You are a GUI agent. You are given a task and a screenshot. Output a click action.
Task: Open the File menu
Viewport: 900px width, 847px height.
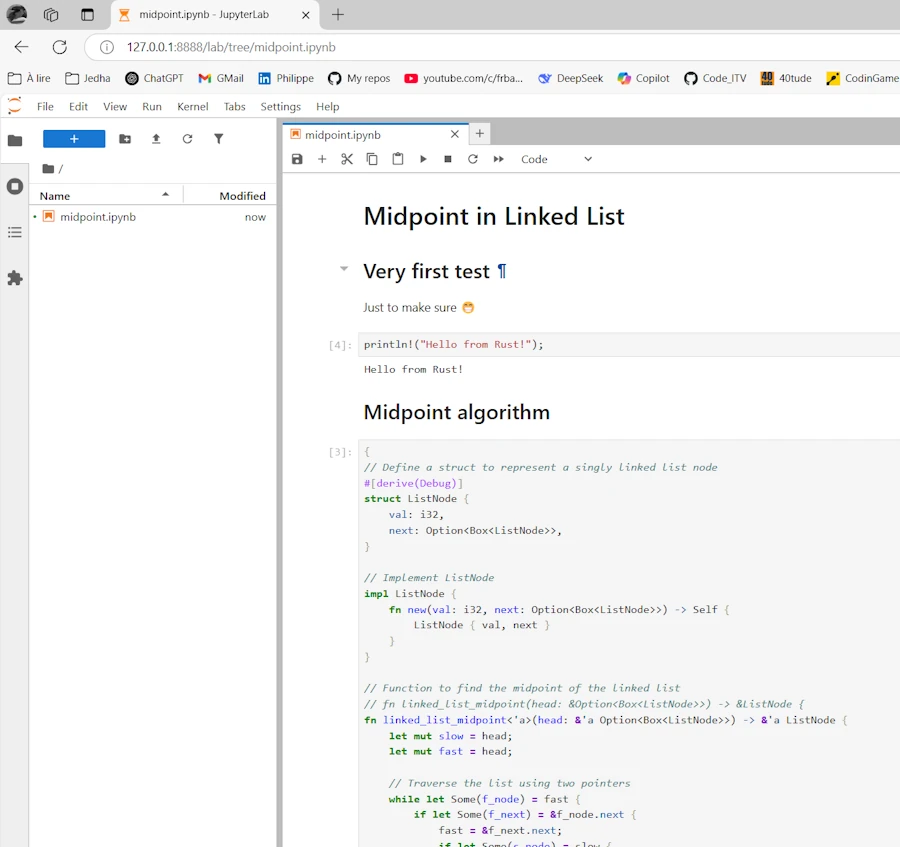tap(45, 107)
